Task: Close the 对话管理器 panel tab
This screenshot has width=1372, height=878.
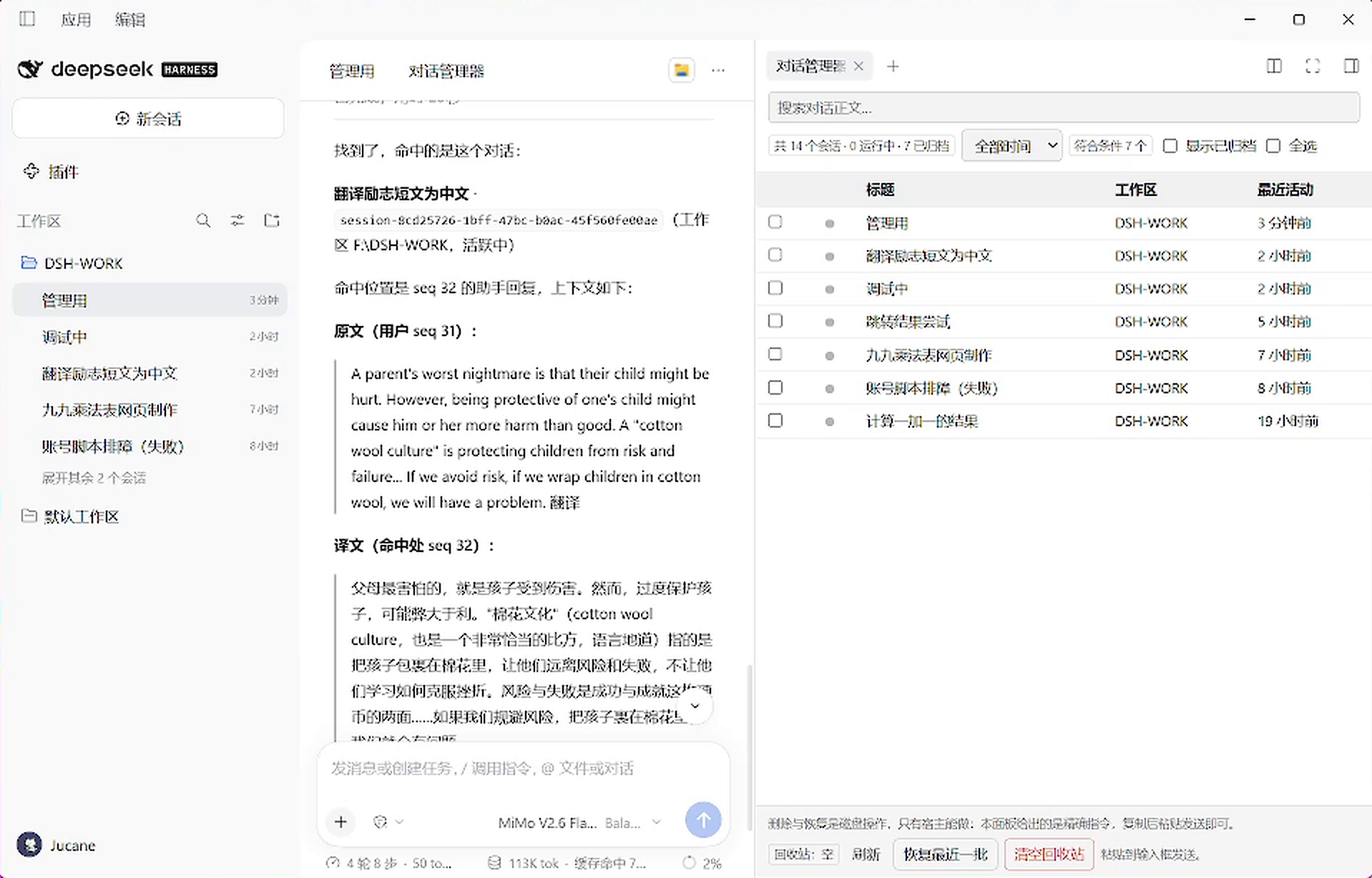Action: (858, 66)
